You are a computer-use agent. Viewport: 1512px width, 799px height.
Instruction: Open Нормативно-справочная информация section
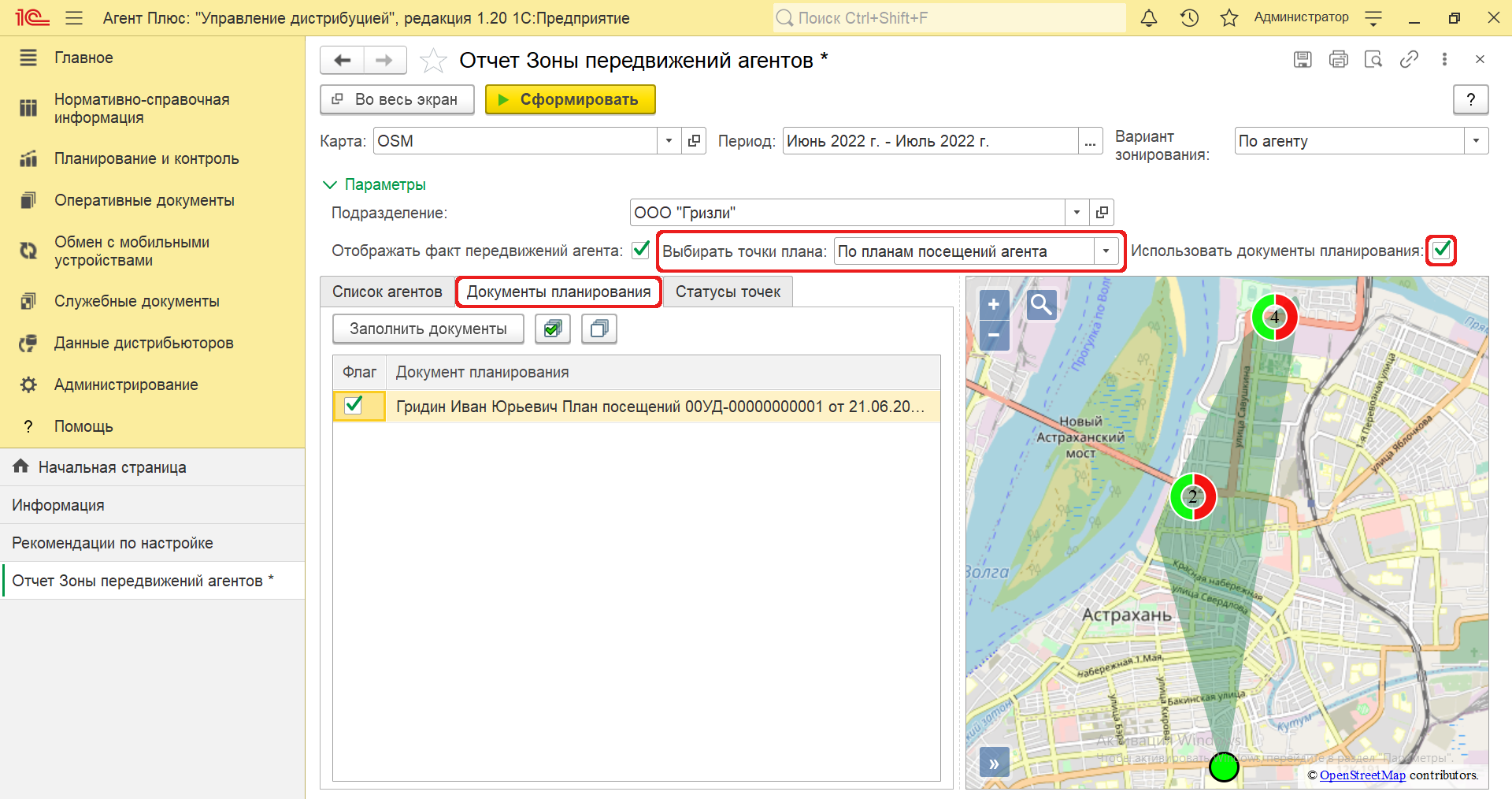(x=142, y=109)
